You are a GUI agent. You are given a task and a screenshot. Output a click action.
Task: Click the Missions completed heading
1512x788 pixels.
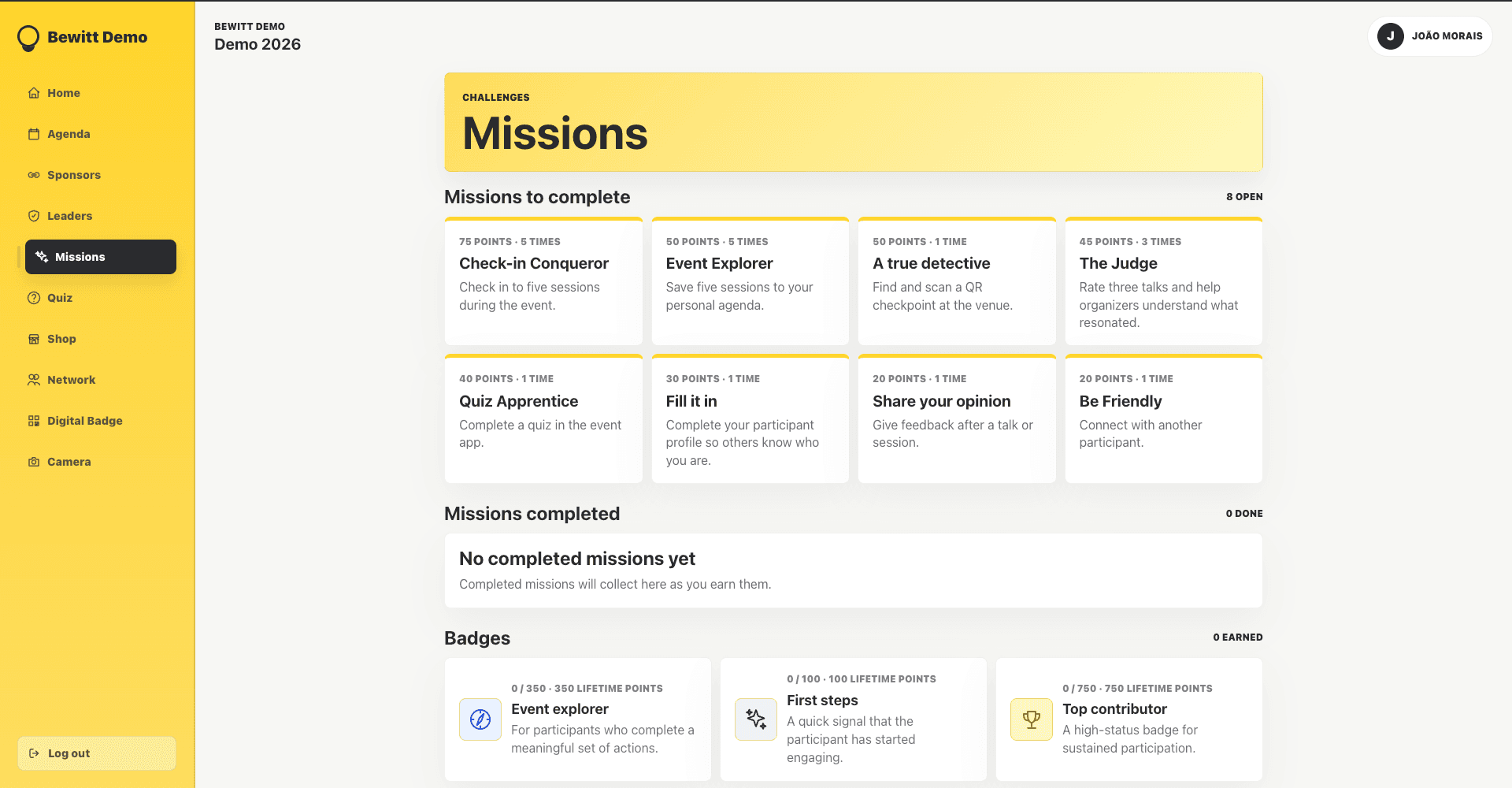coord(532,514)
